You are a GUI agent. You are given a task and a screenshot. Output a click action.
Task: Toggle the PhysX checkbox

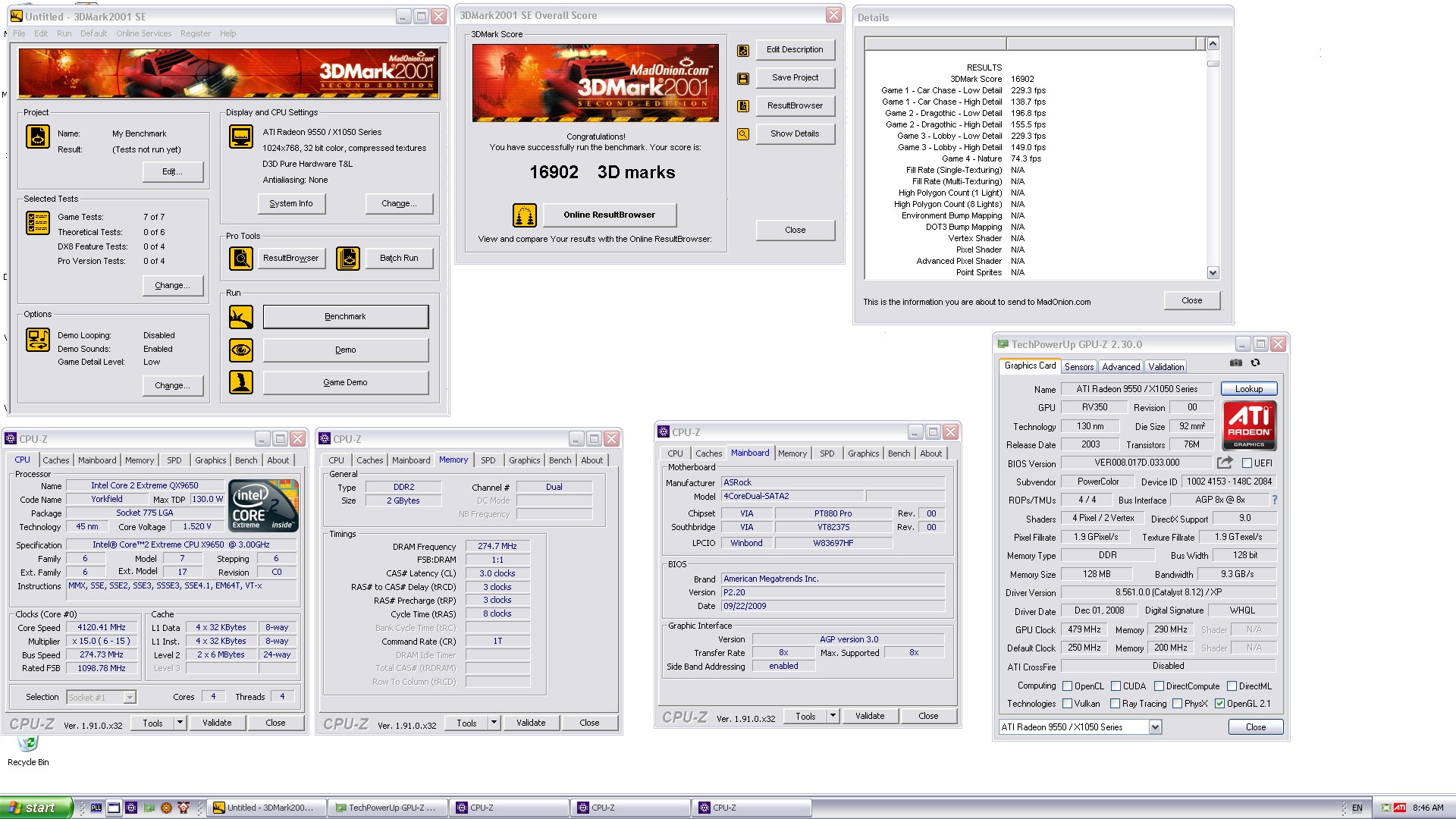click(1177, 704)
